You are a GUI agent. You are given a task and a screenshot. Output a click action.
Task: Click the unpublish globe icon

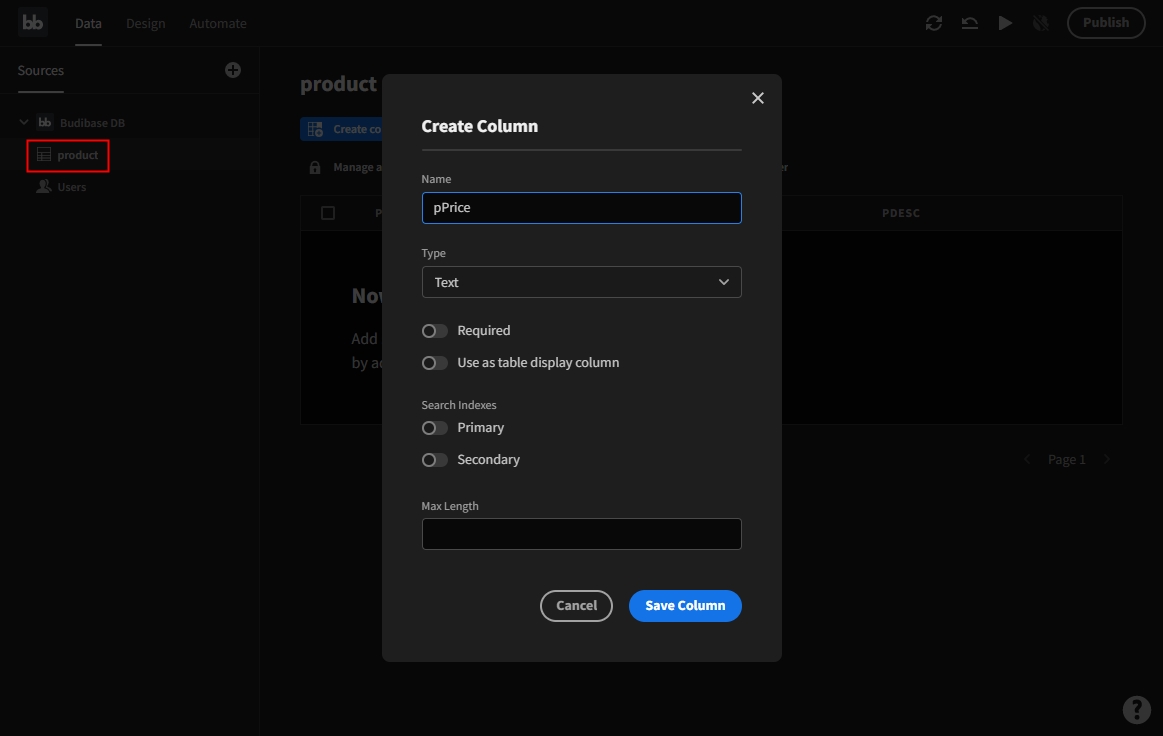click(x=1041, y=23)
